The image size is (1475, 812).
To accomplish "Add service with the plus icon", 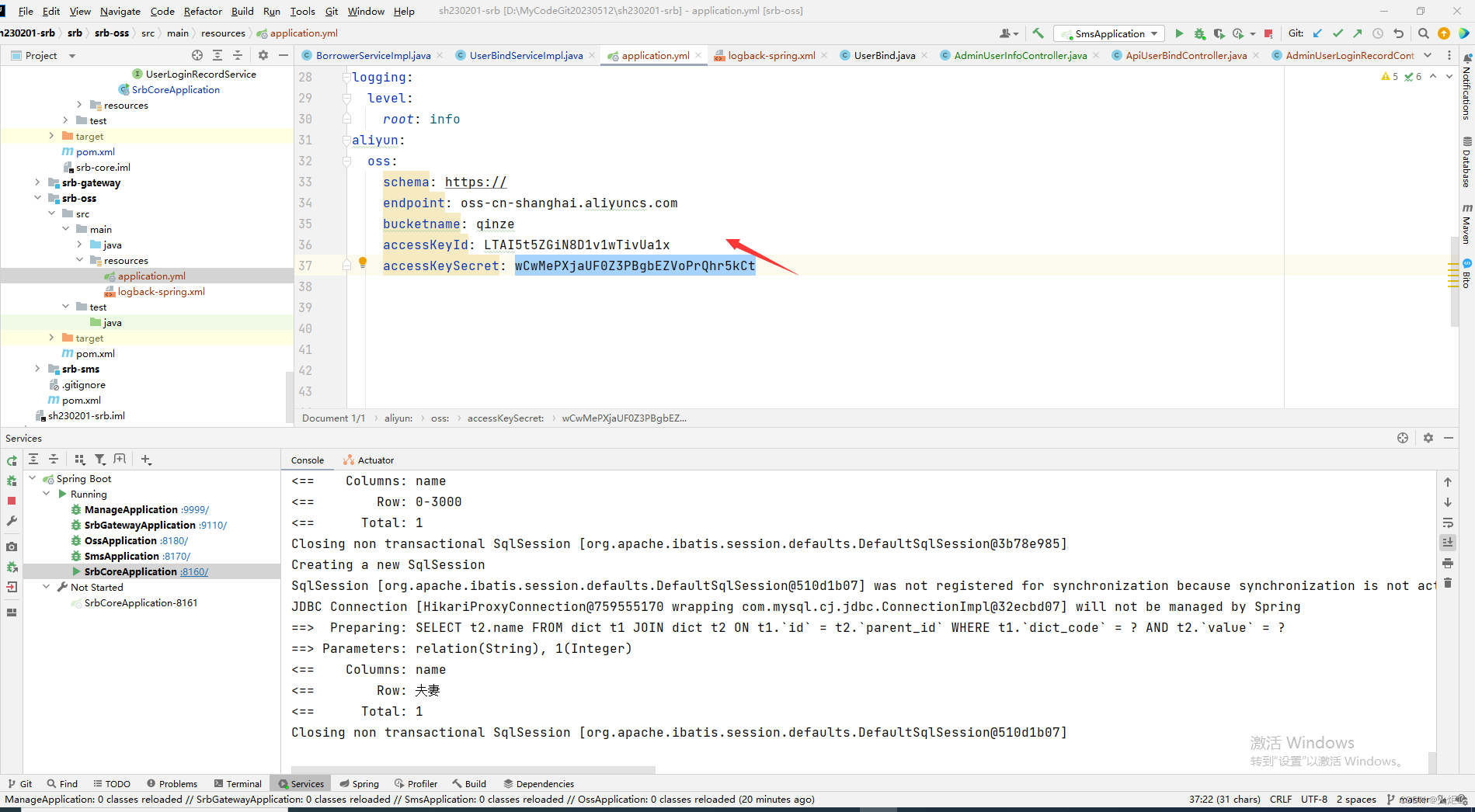I will point(146,460).
